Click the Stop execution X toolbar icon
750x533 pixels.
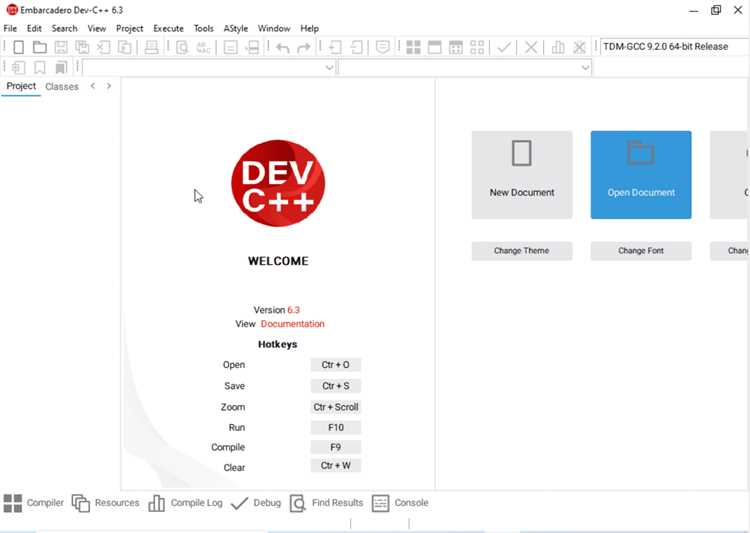click(530, 47)
